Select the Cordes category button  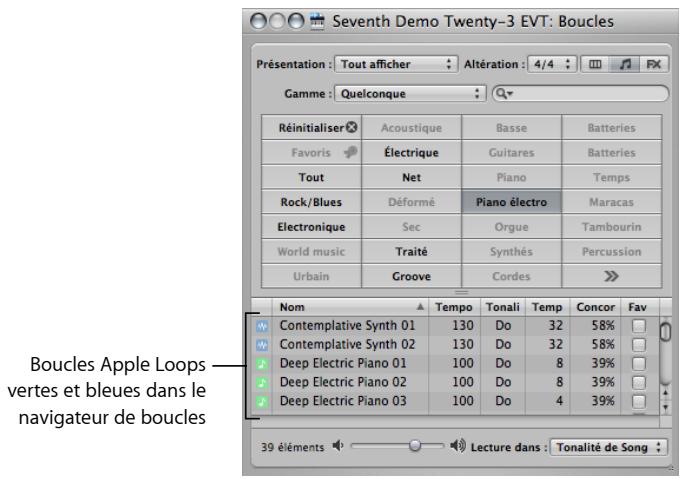(511, 276)
